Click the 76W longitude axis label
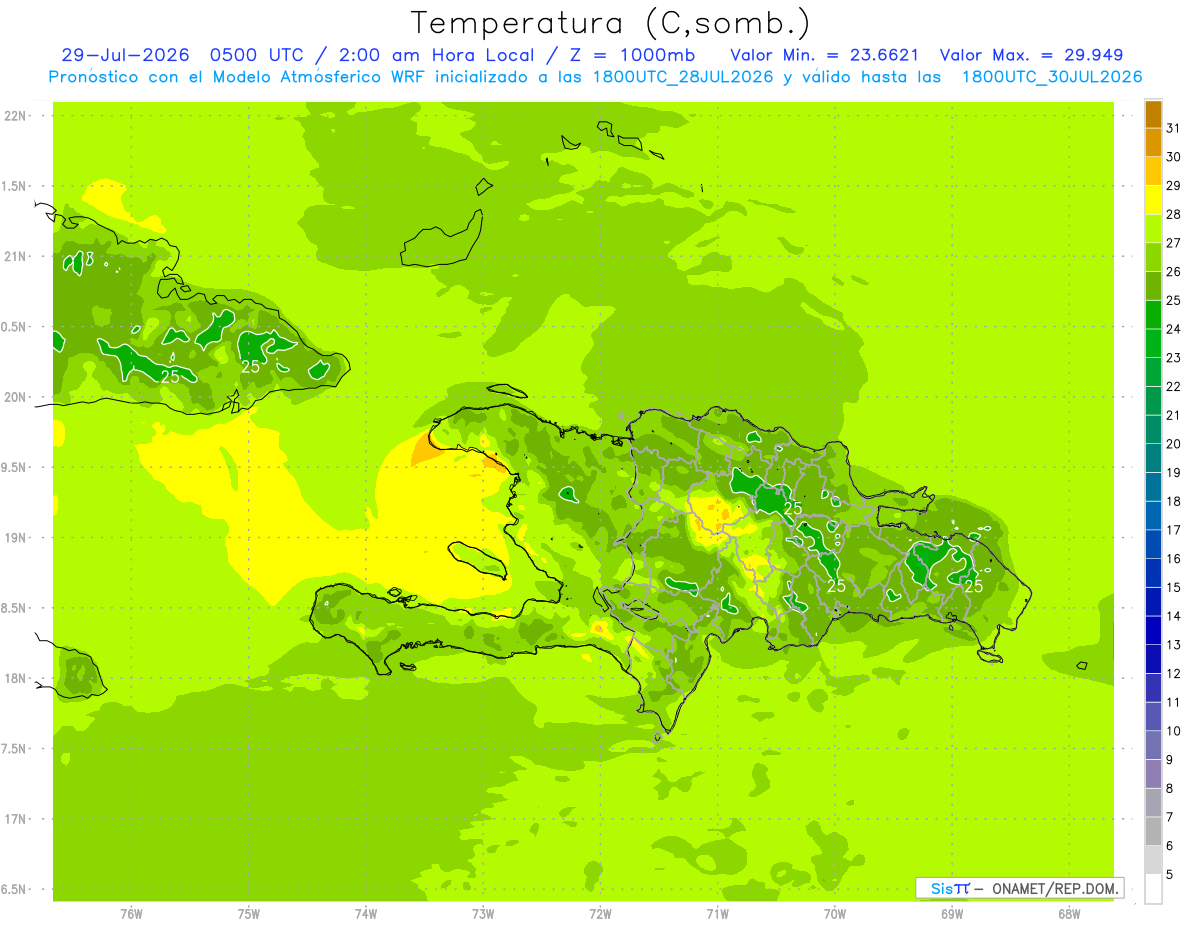Viewport: 1200px width, 927px height. pyautogui.click(x=131, y=913)
